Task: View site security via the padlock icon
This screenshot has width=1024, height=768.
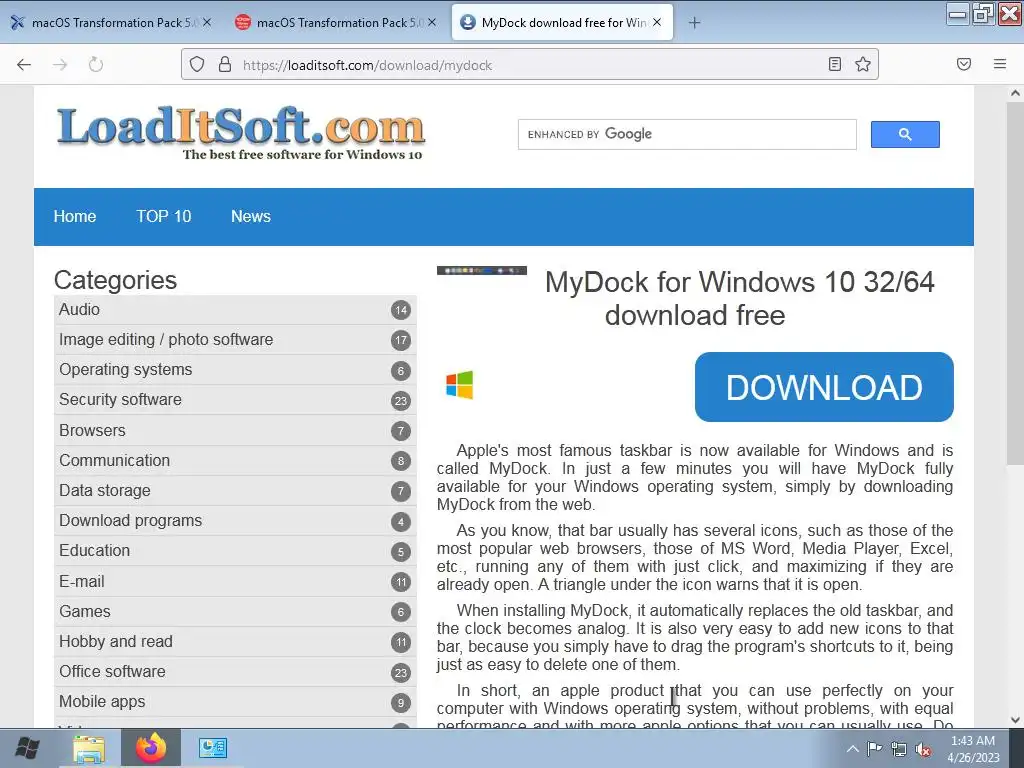Action: click(x=225, y=64)
